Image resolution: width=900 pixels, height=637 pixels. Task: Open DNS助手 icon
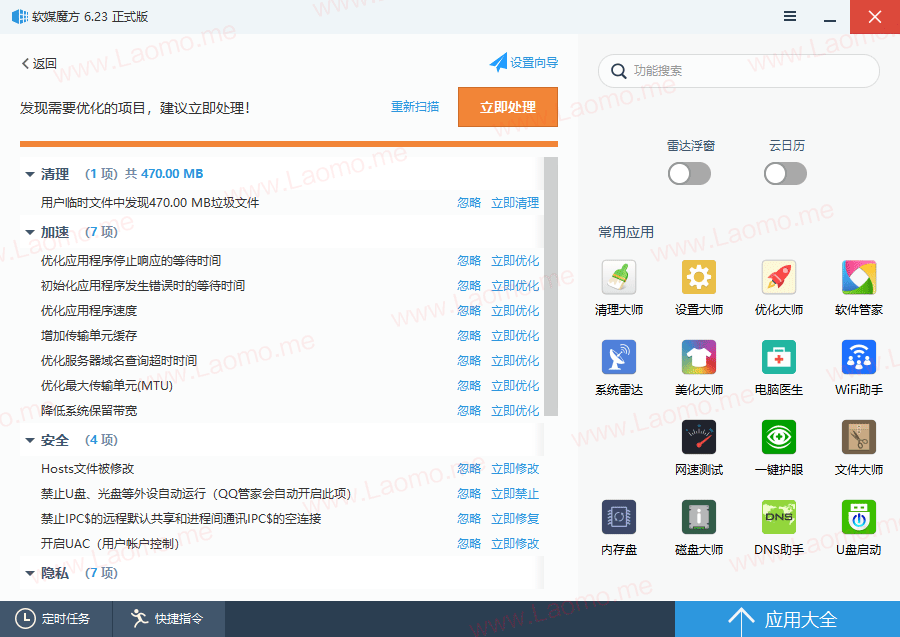779,517
